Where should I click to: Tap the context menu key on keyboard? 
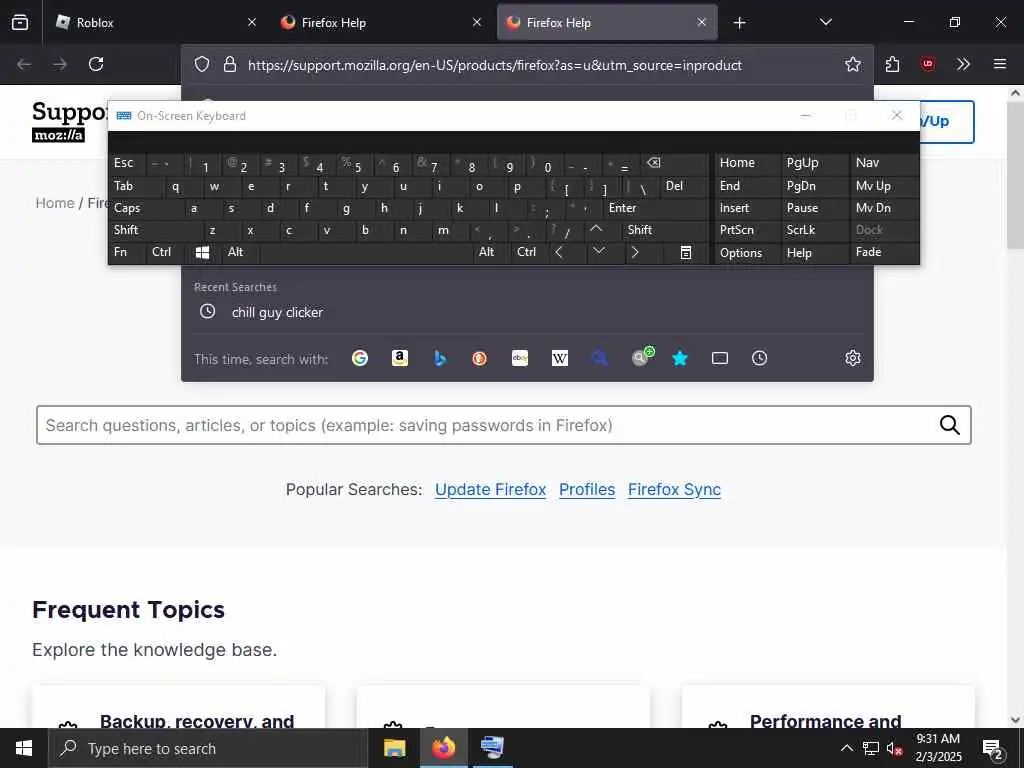tap(686, 252)
